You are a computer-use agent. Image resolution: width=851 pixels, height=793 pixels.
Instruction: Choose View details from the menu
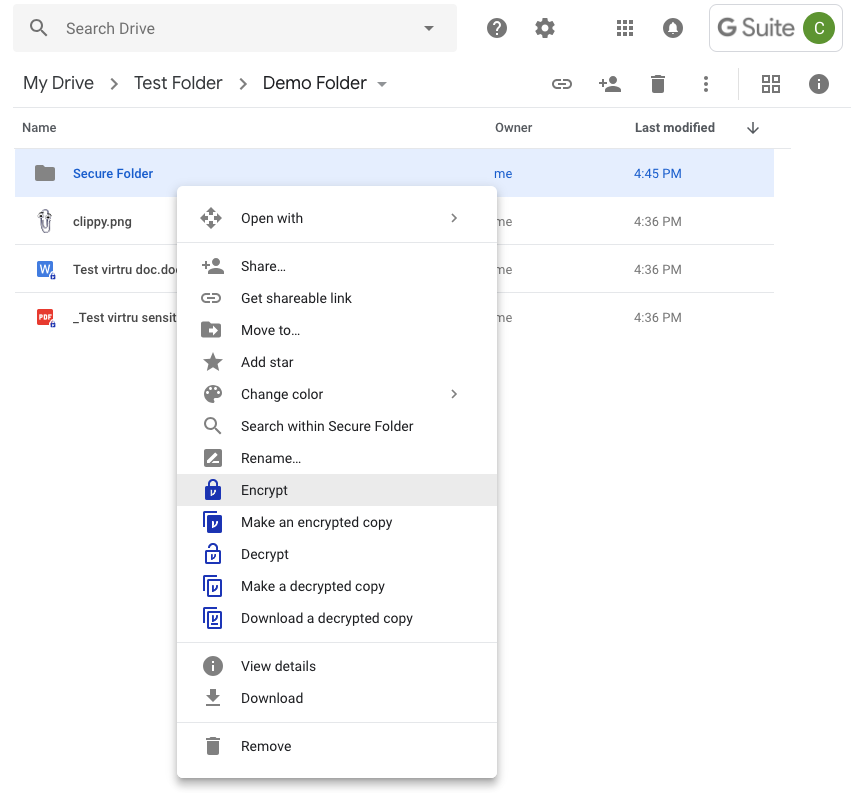pos(336,666)
